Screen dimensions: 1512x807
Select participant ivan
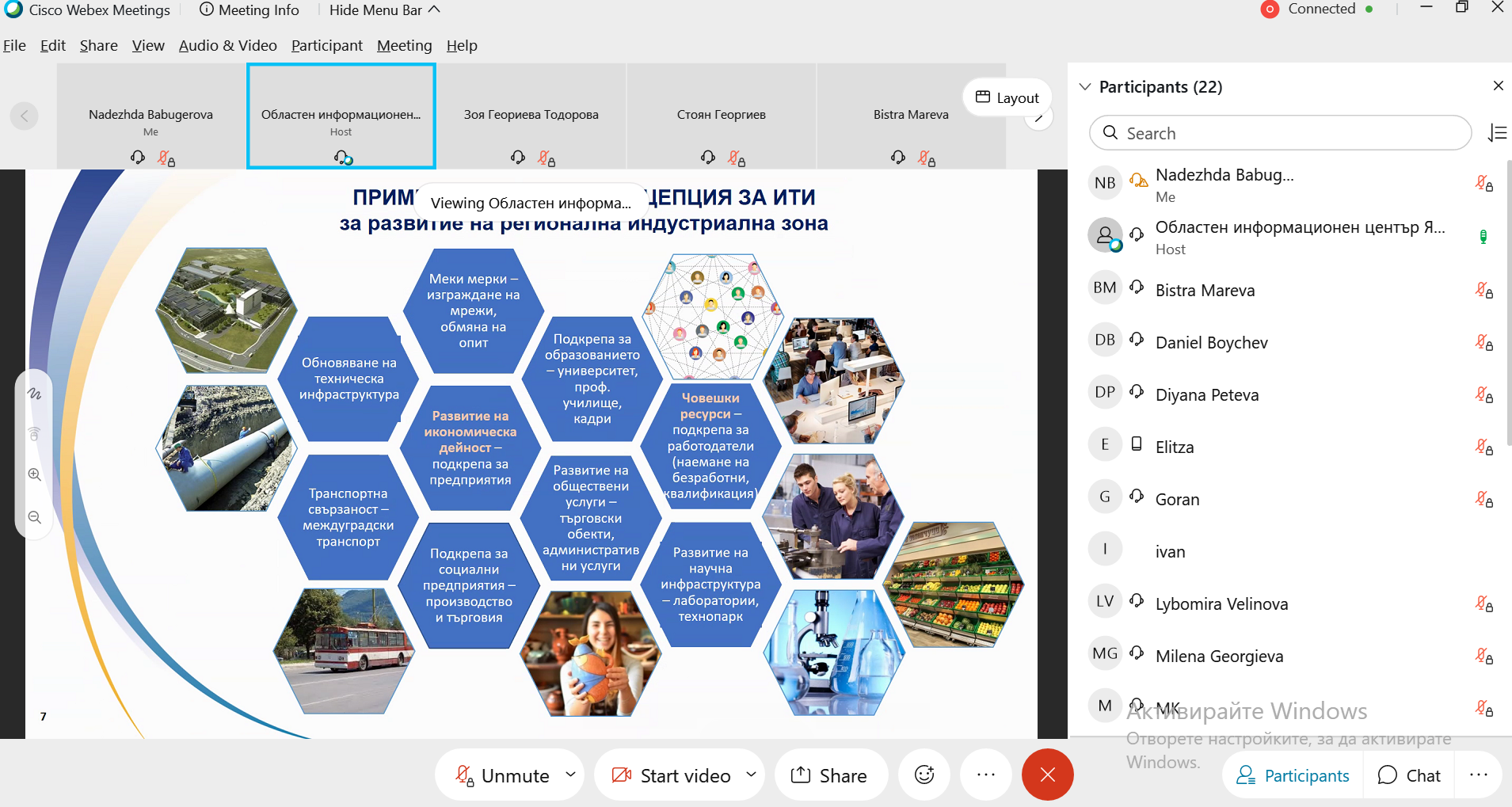point(1289,551)
